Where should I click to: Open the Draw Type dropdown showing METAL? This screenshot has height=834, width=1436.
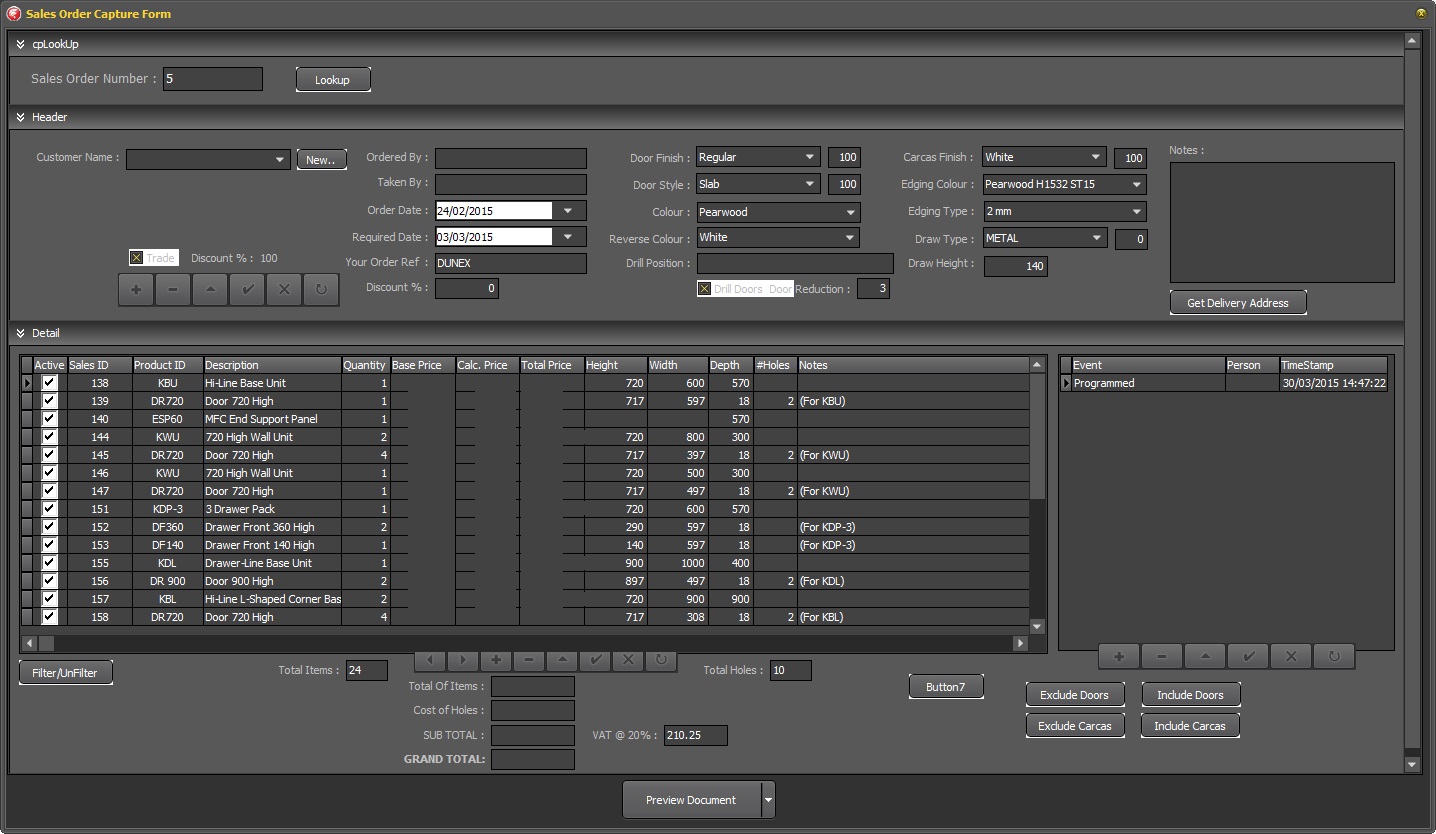1096,238
